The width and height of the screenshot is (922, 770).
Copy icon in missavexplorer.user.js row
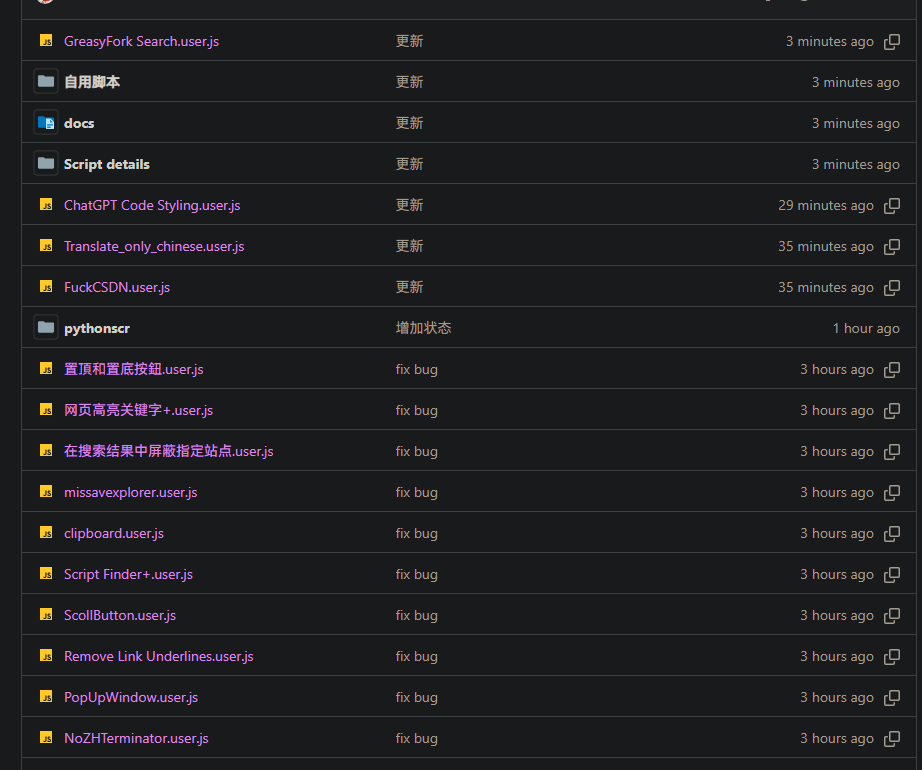[891, 493]
